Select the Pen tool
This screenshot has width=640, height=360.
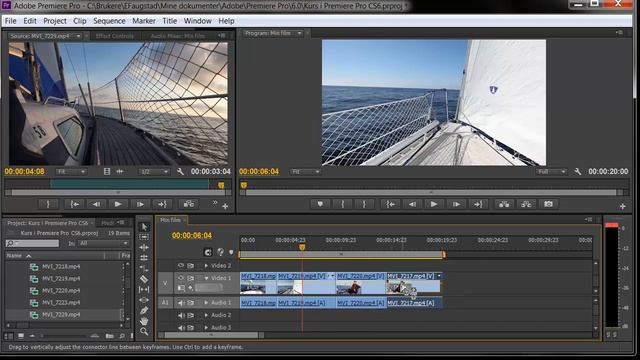pyautogui.click(x=144, y=311)
